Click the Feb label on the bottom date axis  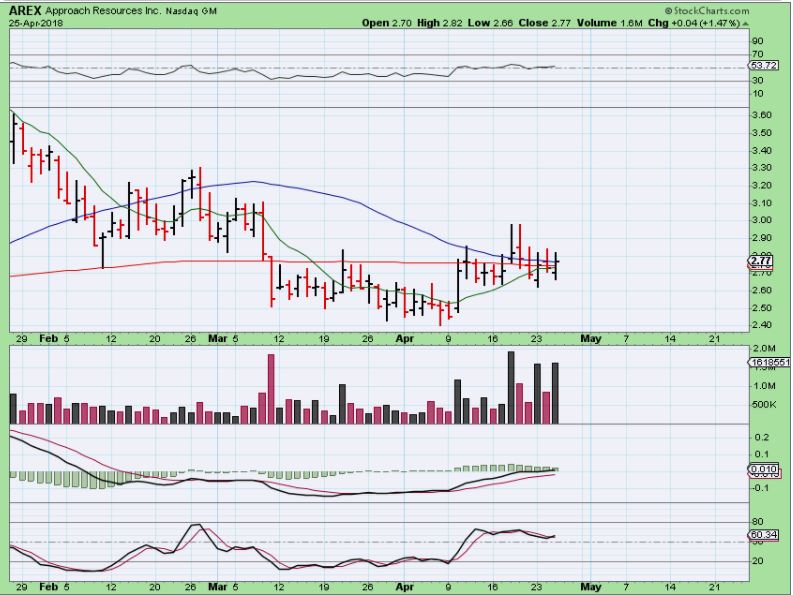[x=49, y=587]
